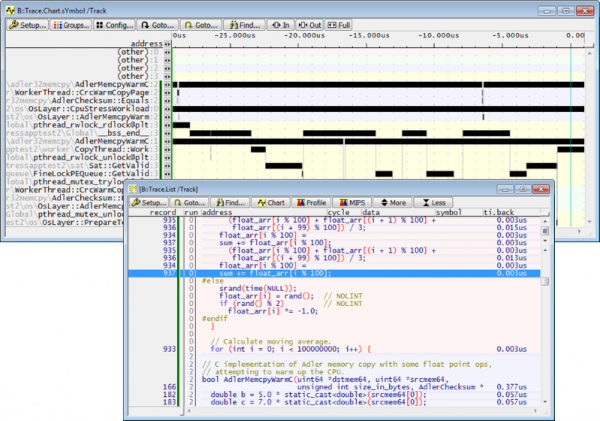Open Profile view in Trace.List toolbar
The width and height of the screenshot is (600, 421).
311,201
